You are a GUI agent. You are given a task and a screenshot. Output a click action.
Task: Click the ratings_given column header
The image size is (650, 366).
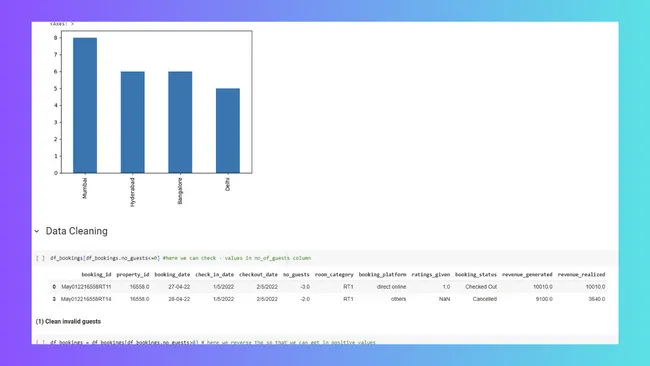(x=430, y=274)
